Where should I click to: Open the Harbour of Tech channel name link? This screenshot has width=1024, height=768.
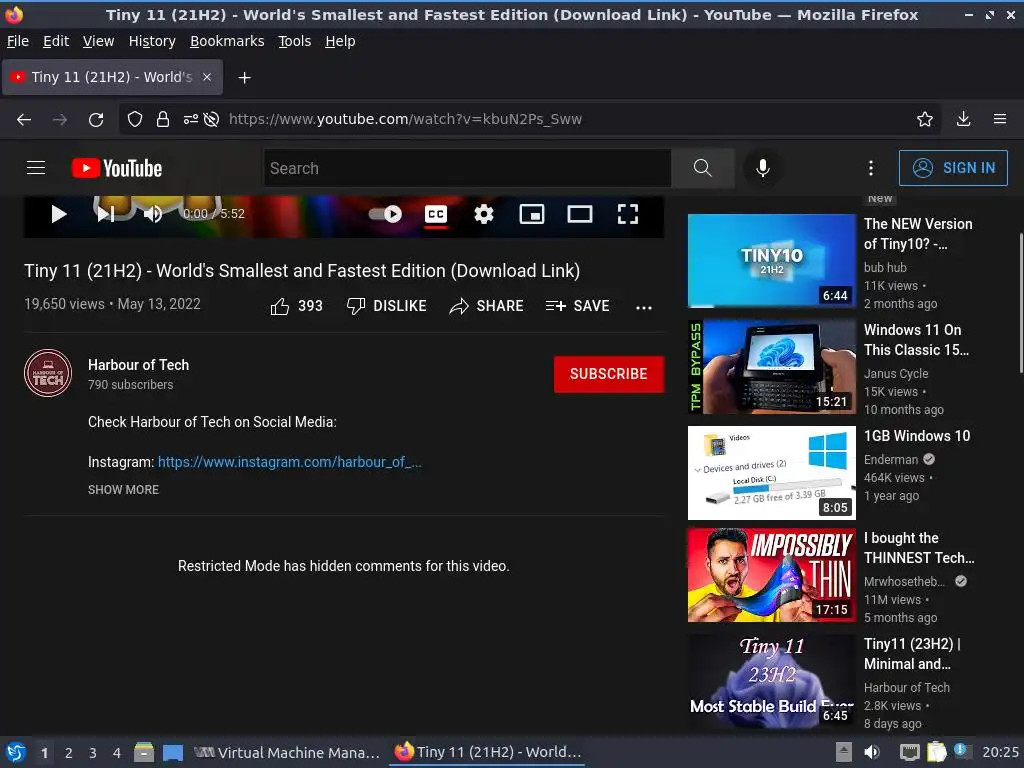click(x=138, y=364)
